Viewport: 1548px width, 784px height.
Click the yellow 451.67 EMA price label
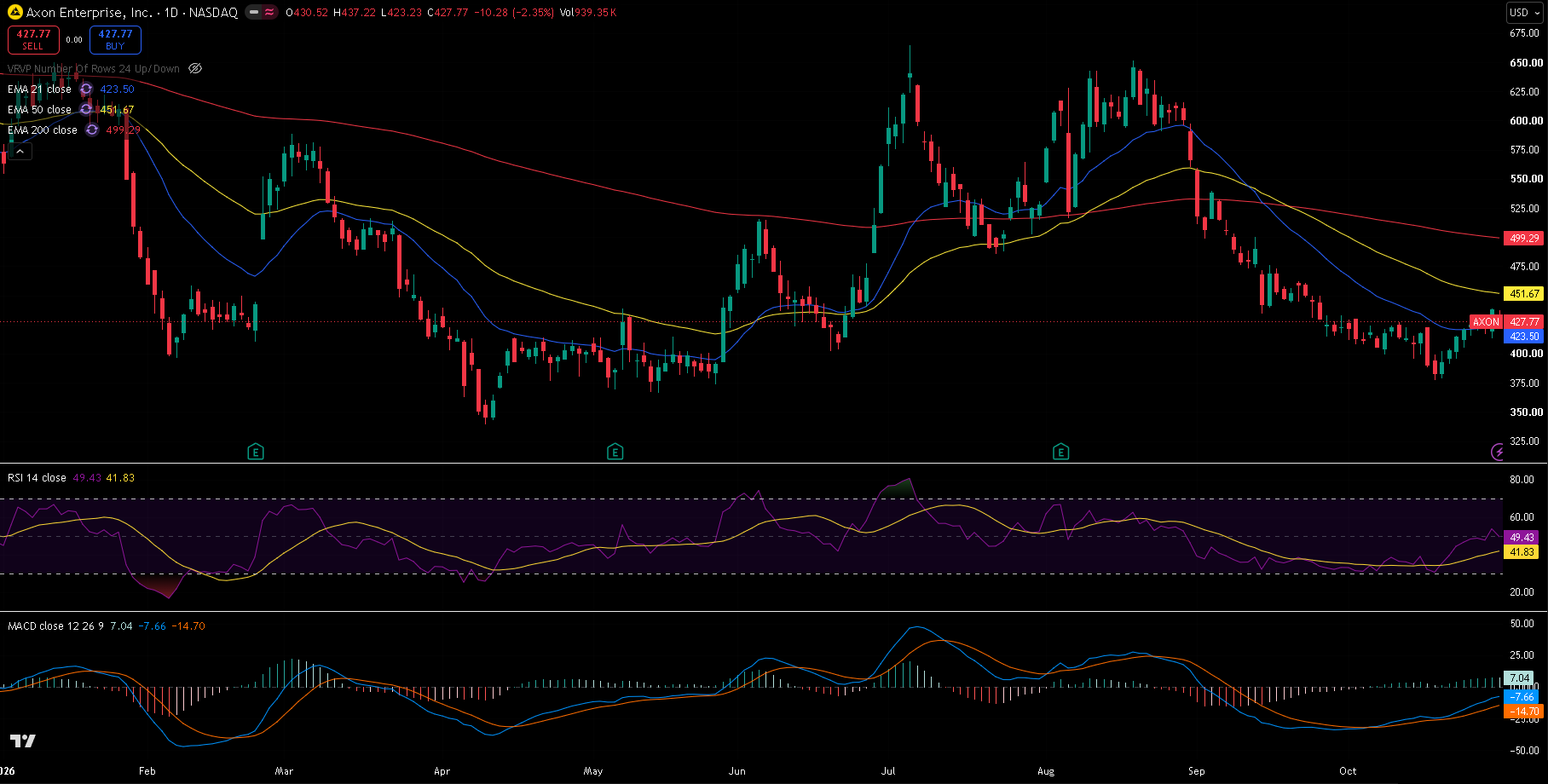1524,294
